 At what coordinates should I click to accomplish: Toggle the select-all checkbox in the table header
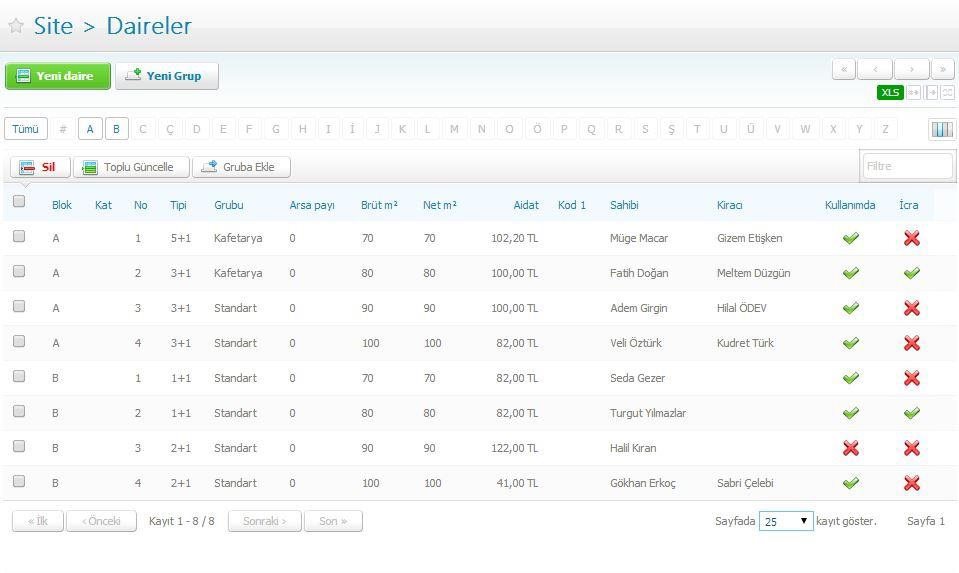pos(19,201)
